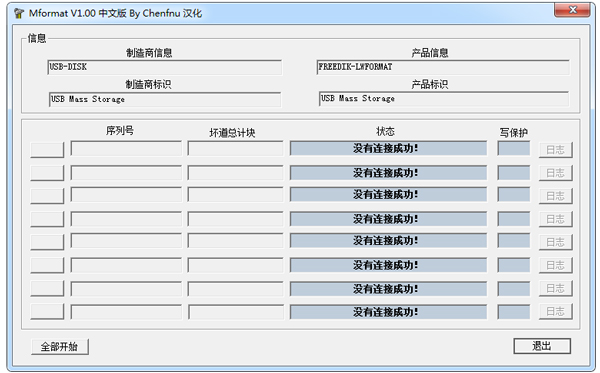Click the 日志 button in the fourth row
The height and width of the screenshot is (373, 600).
(556, 219)
